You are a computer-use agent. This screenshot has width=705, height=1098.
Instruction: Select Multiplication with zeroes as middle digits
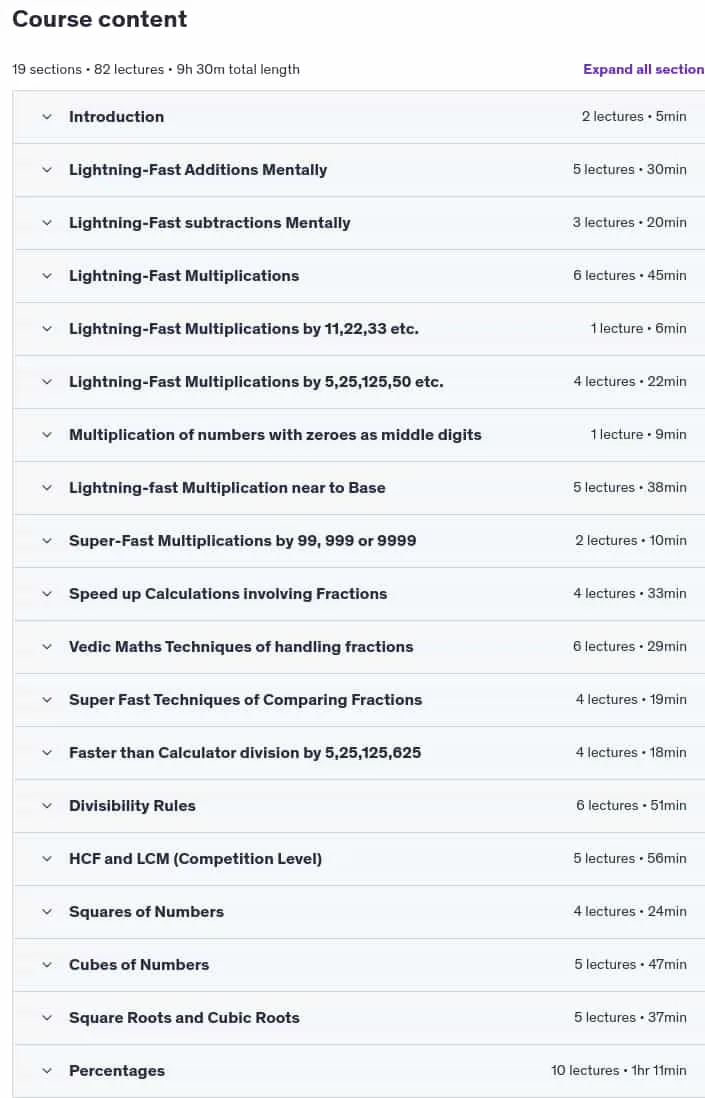click(275, 435)
